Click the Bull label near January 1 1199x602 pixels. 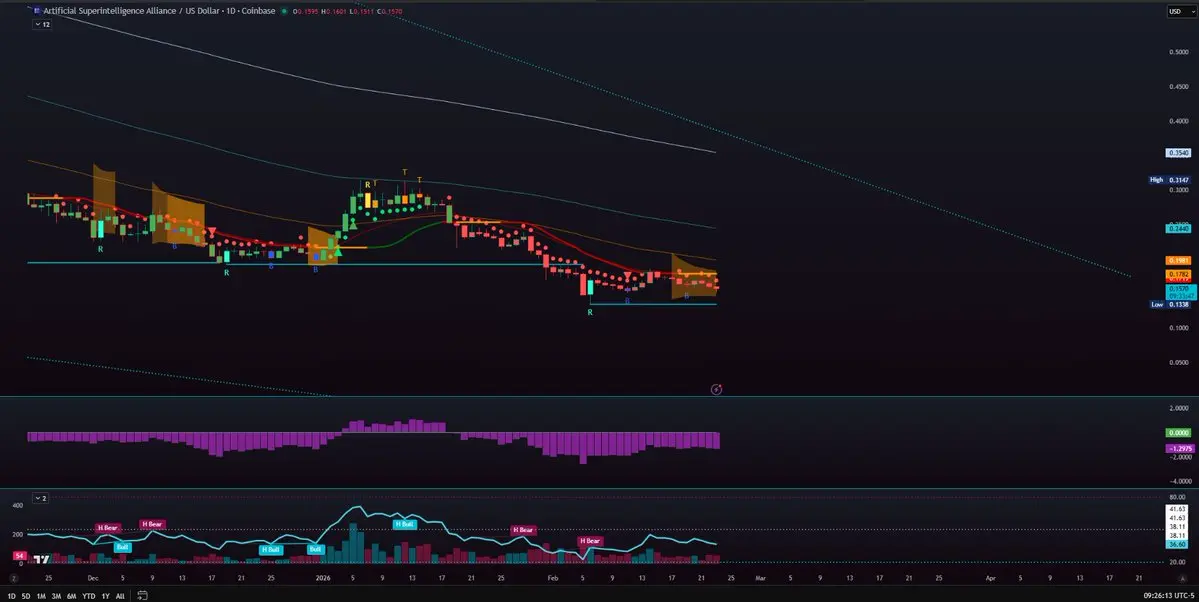[x=315, y=549]
